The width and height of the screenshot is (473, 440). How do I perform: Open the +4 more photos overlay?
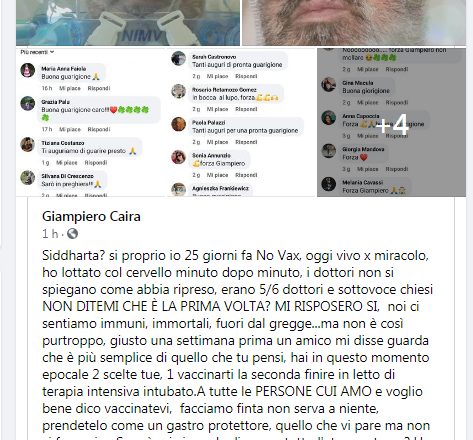tap(391, 122)
